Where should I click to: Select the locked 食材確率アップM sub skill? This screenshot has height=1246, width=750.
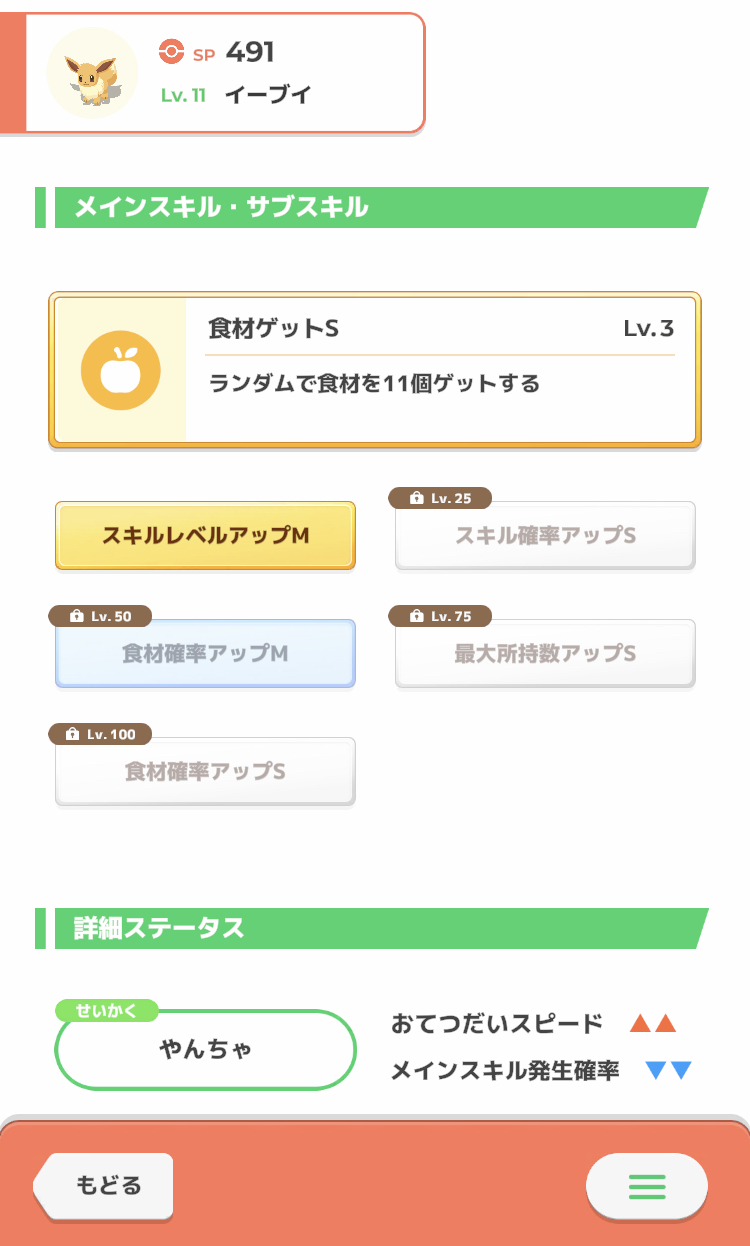click(205, 654)
